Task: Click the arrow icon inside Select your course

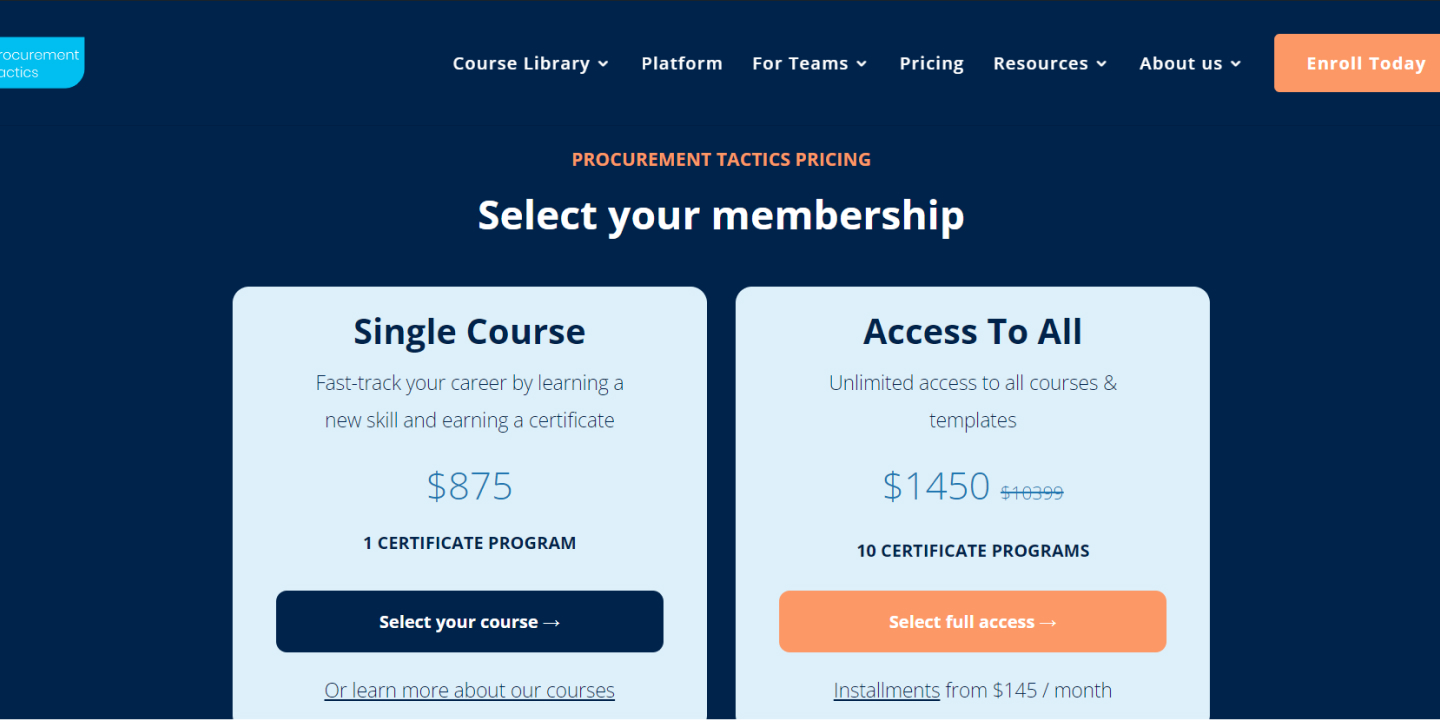Action: pos(552,621)
